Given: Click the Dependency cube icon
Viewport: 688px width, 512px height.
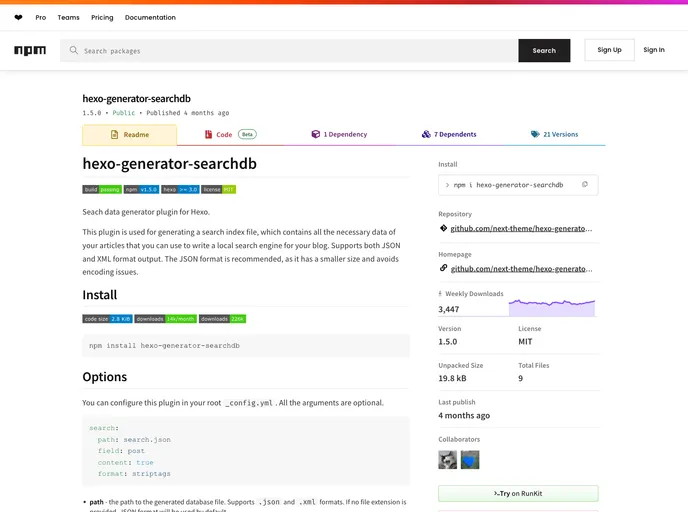Looking at the screenshot, I should click(x=315, y=134).
